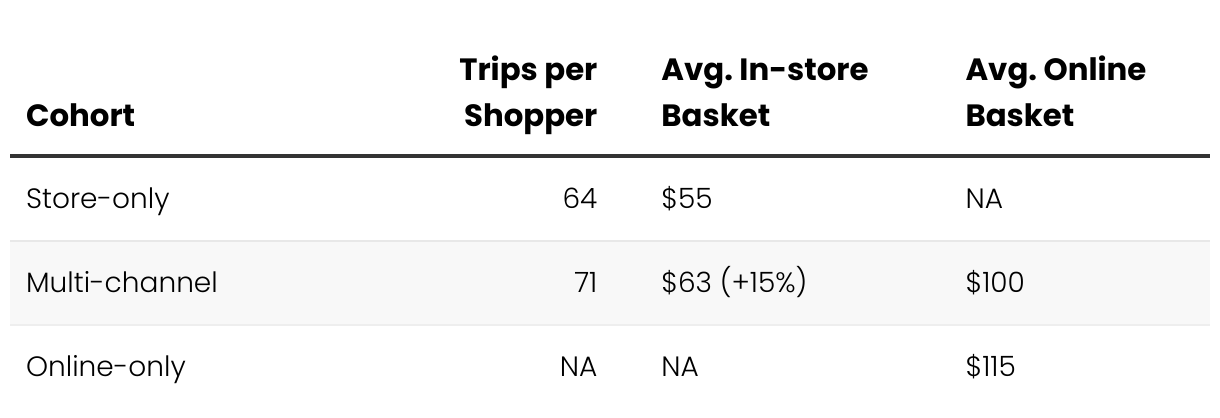Screen dimensions: 1220x418
Task: Click the +15% text in Multi-channel row
Action: pyautogui.click(x=763, y=282)
